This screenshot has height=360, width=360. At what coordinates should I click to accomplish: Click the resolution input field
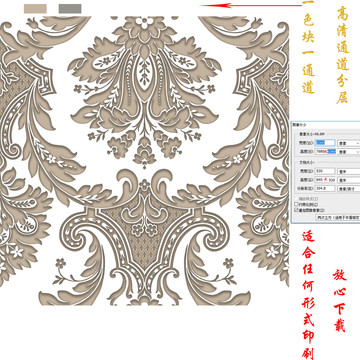[x=325, y=188]
